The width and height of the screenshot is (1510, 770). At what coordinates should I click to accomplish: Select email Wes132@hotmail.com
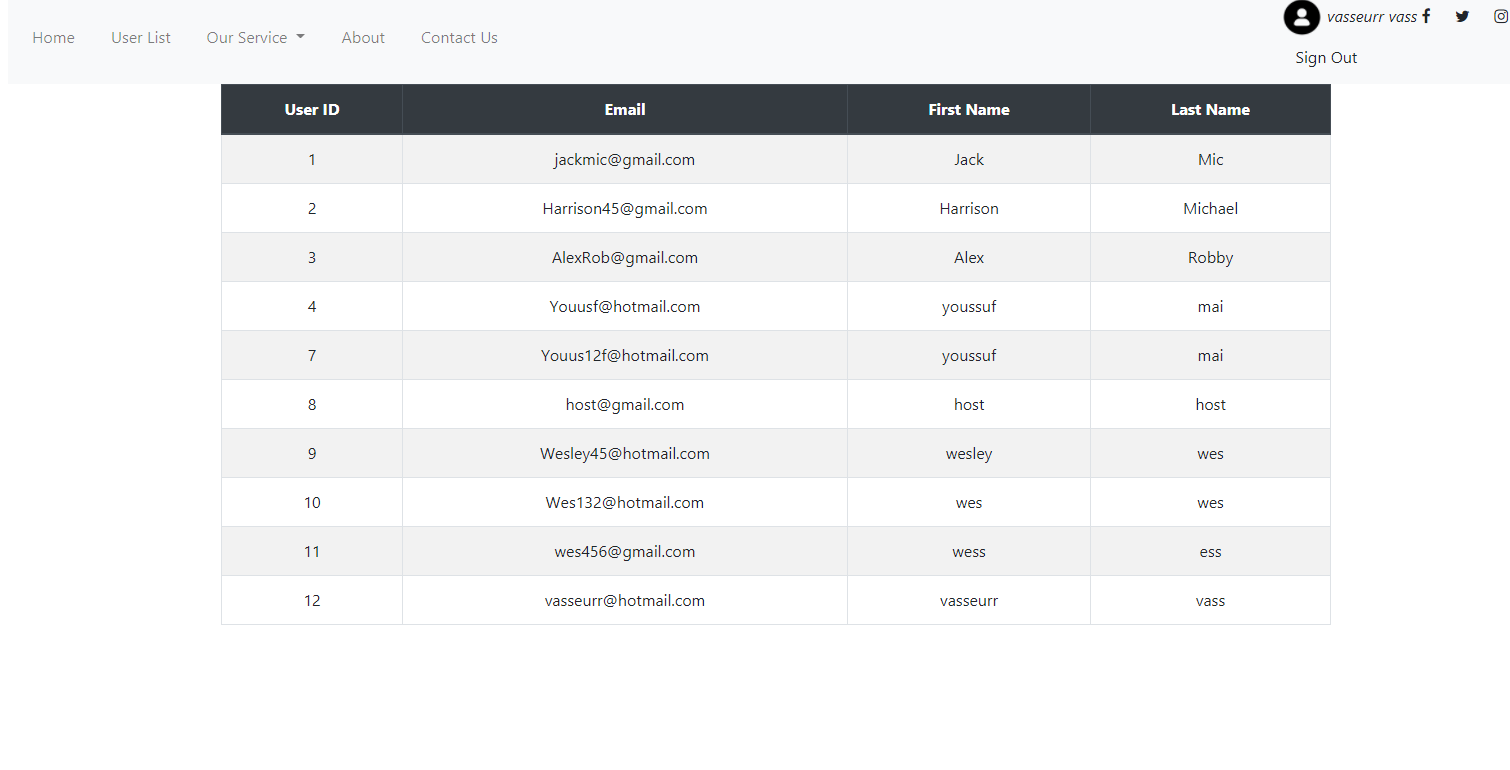pyautogui.click(x=625, y=503)
